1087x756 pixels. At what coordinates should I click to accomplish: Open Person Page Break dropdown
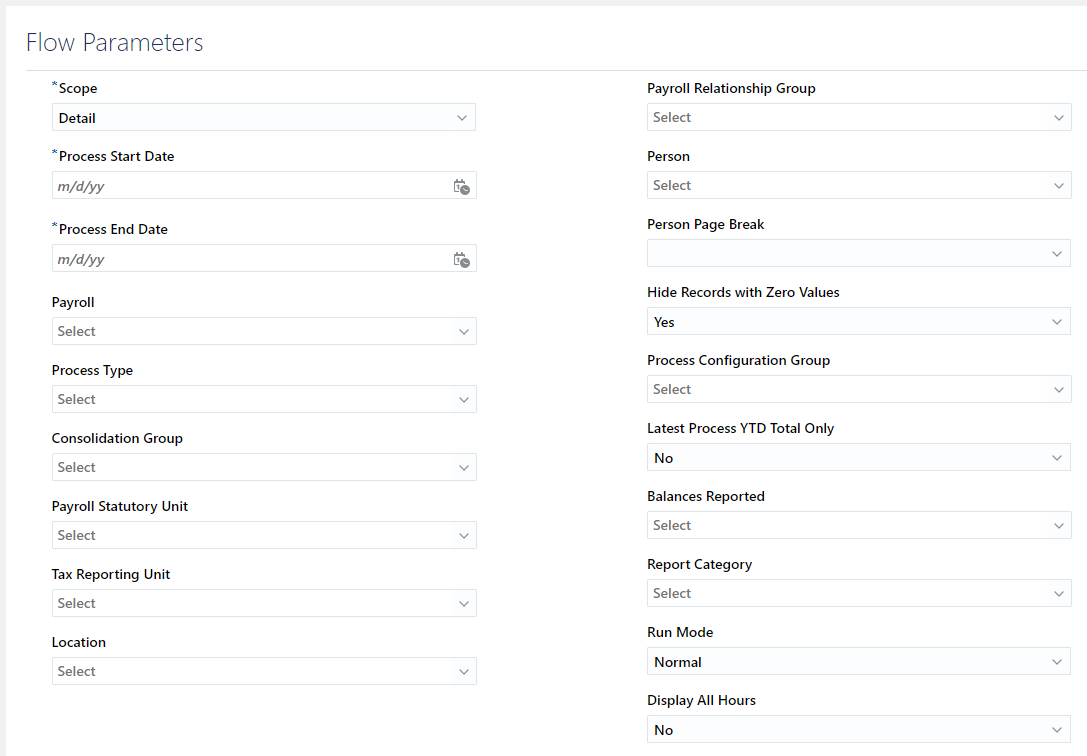pyautogui.click(x=859, y=253)
